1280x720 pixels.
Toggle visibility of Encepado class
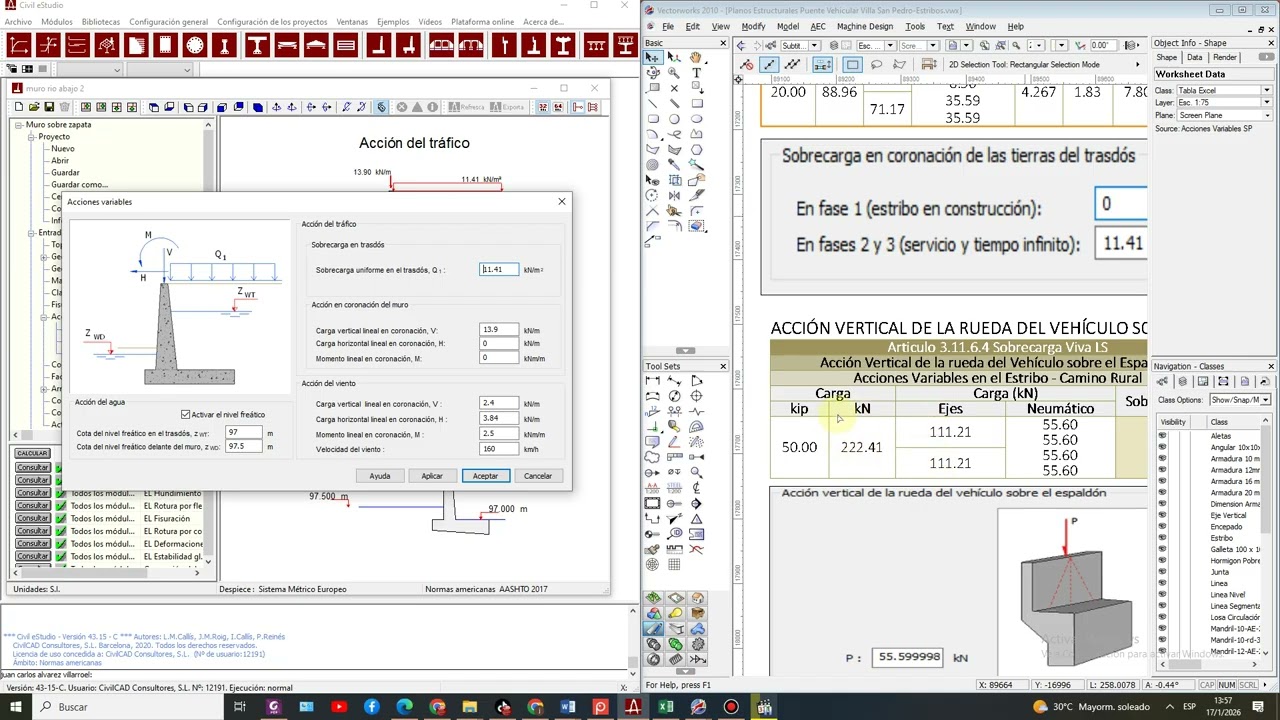(x=1162, y=527)
